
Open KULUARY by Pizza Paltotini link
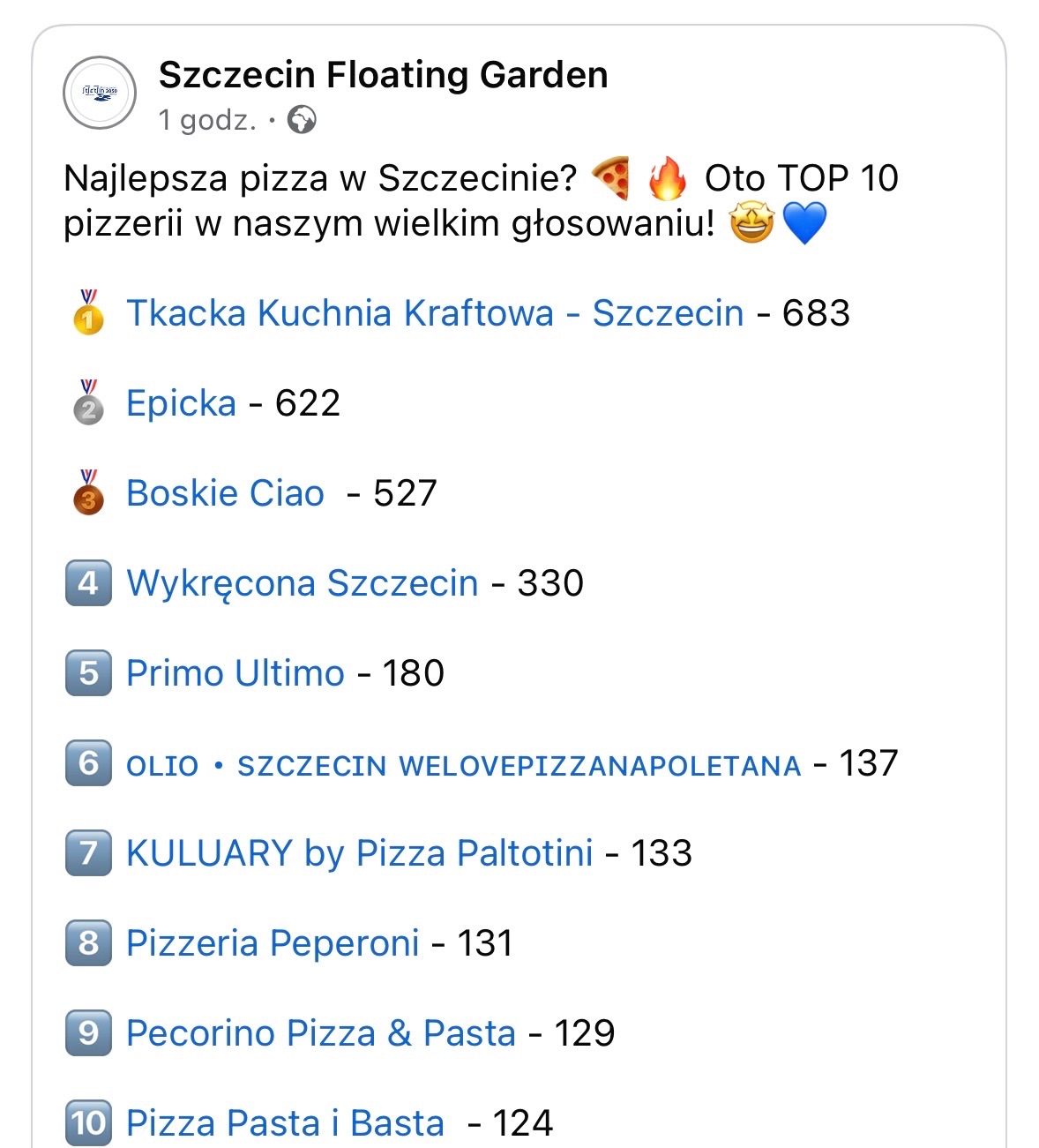(x=359, y=853)
